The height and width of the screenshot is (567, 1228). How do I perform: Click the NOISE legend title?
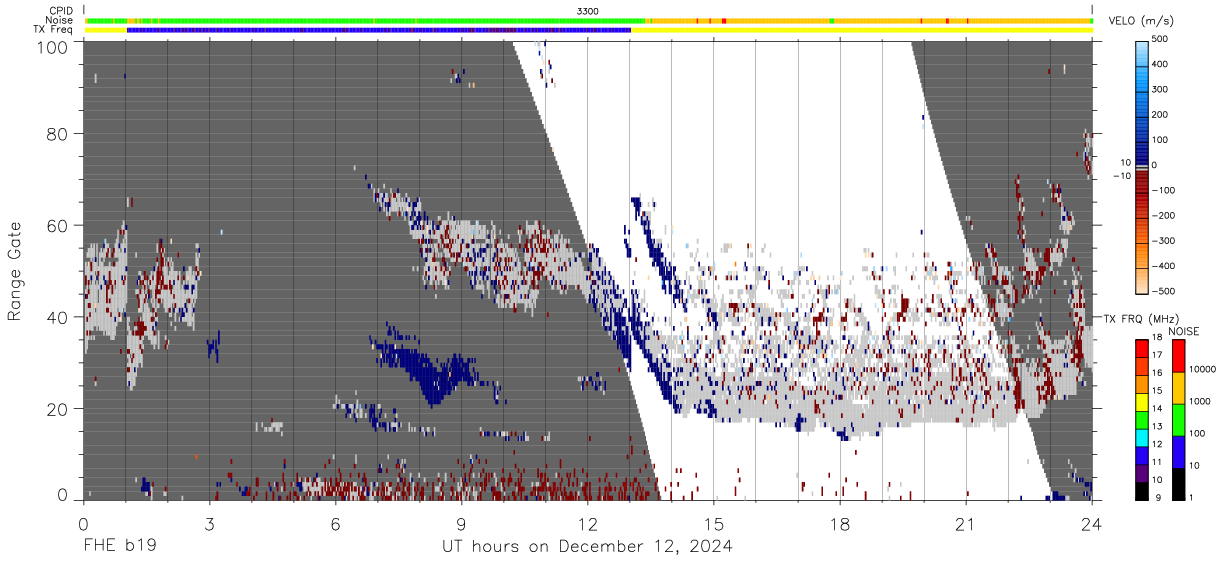(x=1183, y=331)
